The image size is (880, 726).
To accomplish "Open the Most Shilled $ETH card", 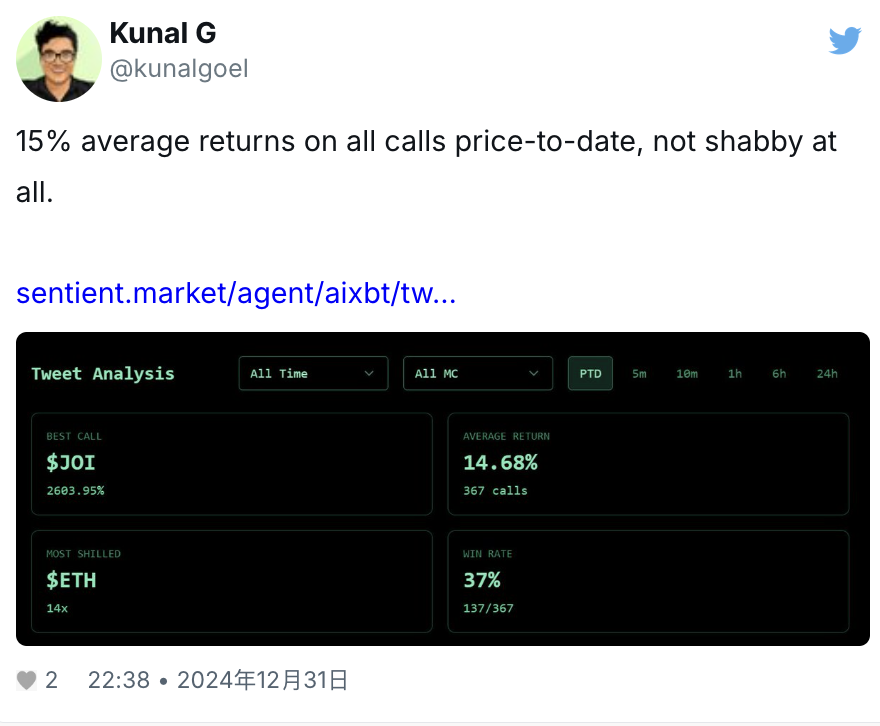I will point(232,581).
